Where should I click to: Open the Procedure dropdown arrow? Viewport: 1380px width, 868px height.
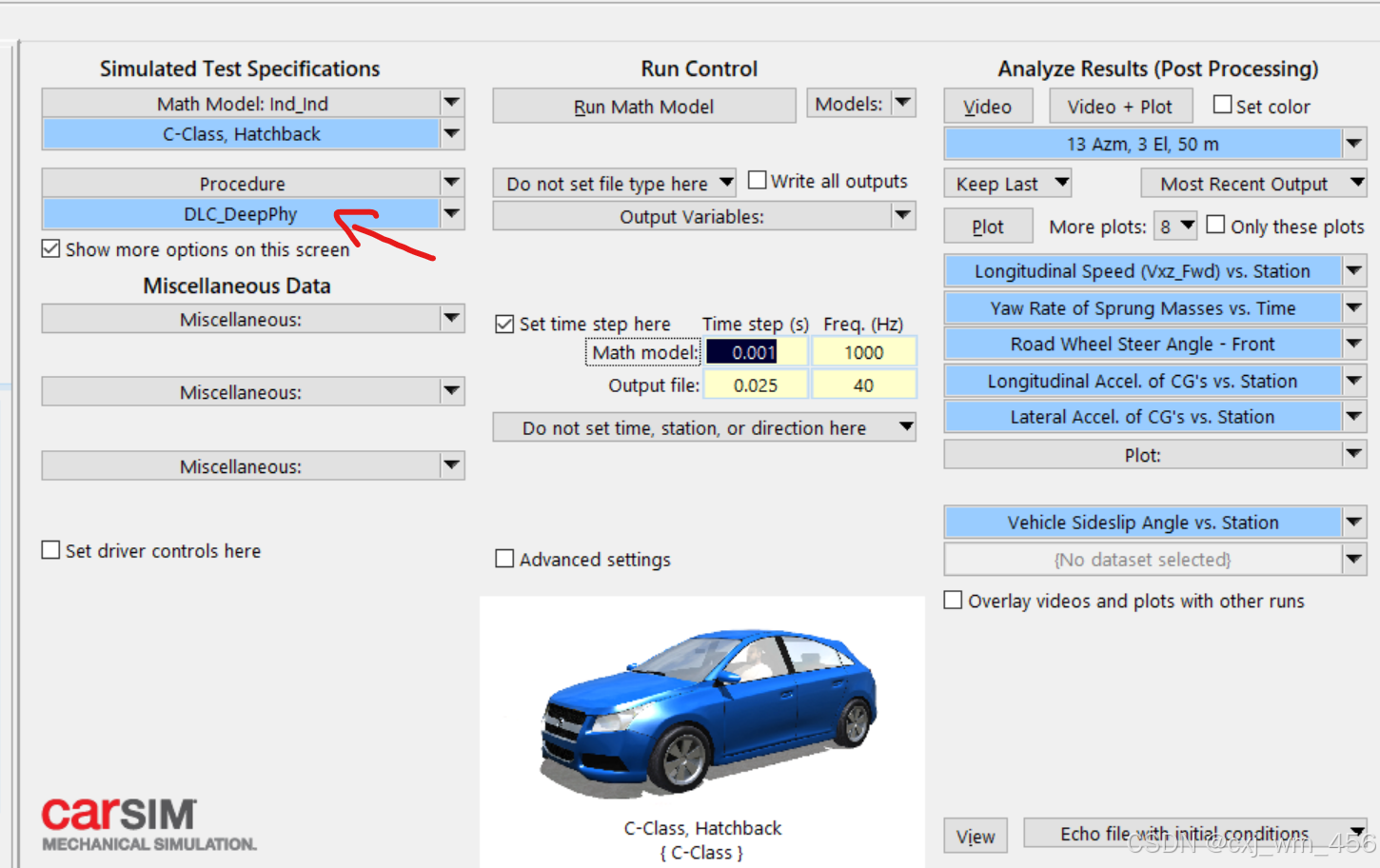452,183
